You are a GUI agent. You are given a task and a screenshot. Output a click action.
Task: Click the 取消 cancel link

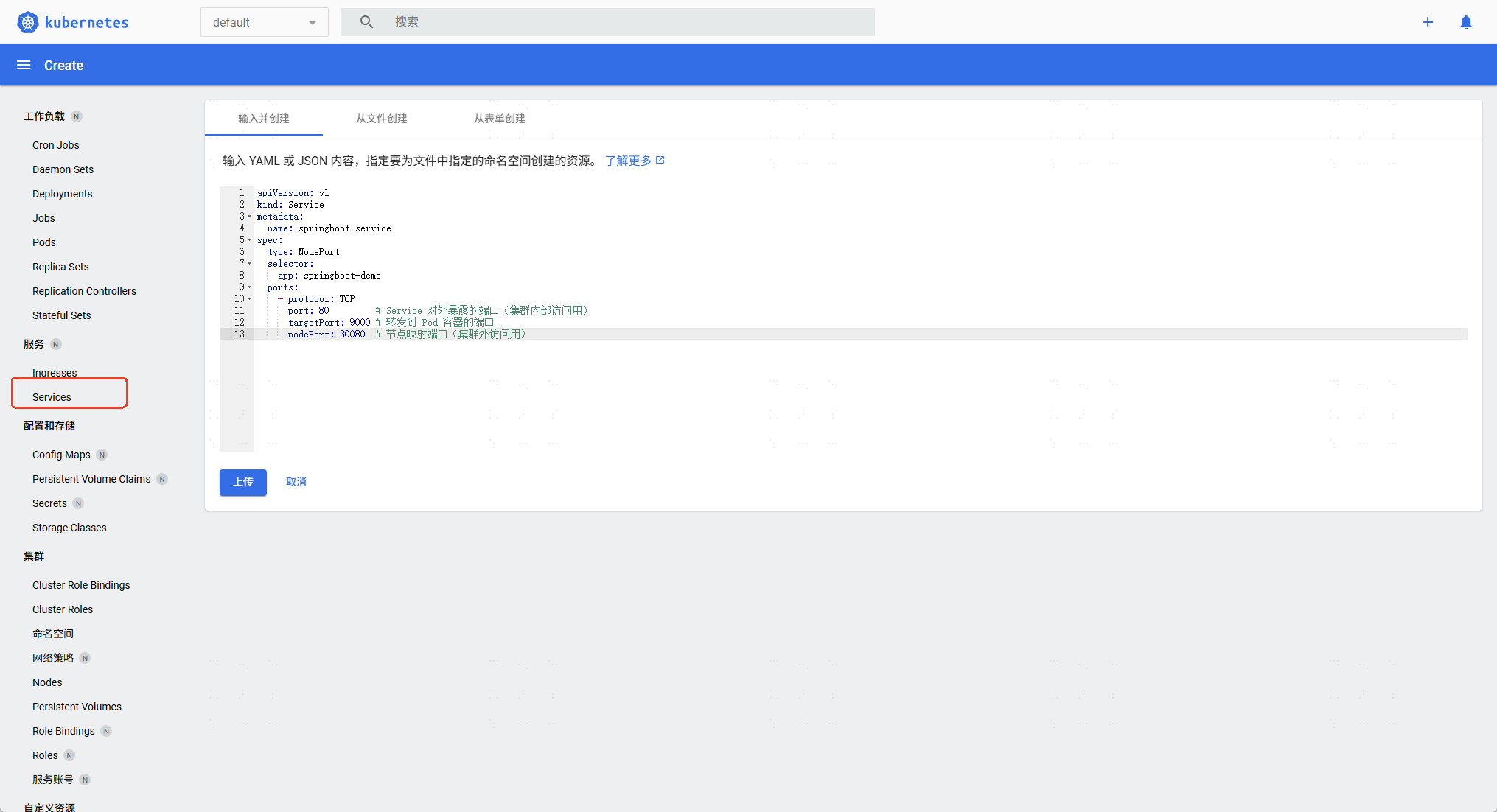pyautogui.click(x=296, y=482)
